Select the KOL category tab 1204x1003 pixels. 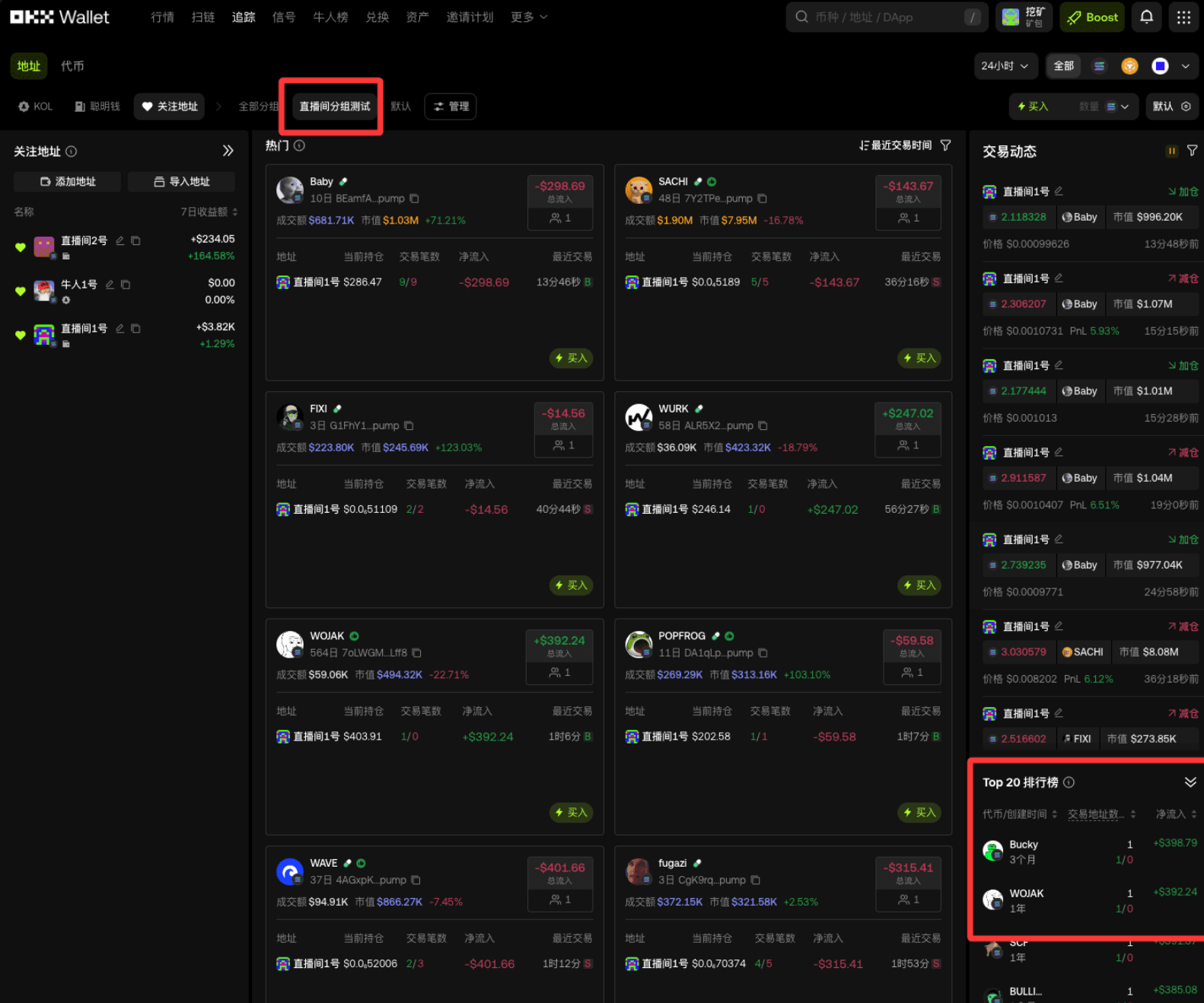point(36,107)
